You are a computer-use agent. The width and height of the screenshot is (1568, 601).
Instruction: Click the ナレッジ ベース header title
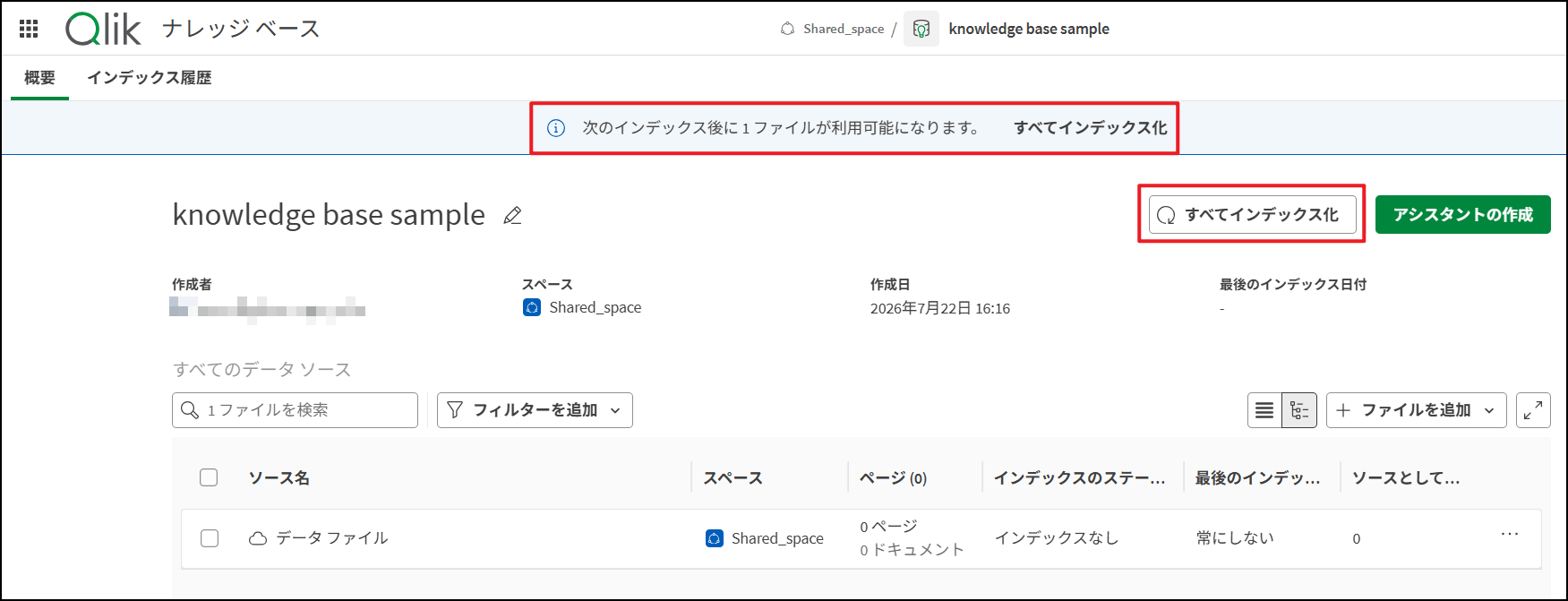241,29
